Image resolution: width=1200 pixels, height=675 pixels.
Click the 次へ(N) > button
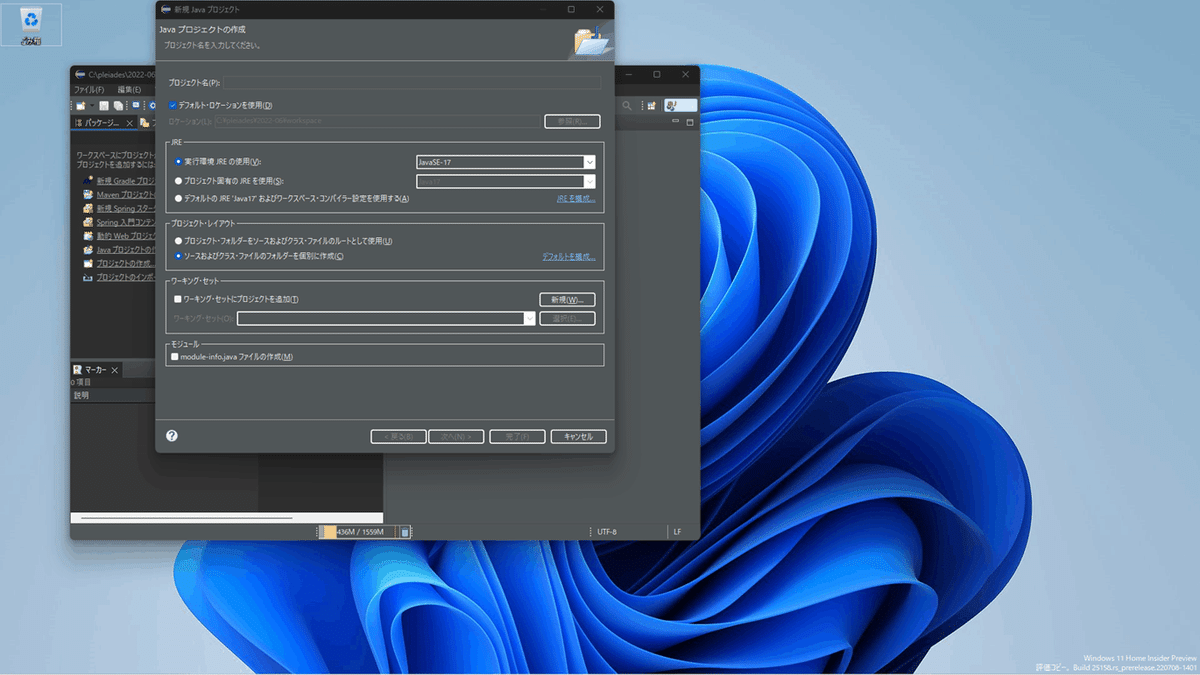(457, 436)
